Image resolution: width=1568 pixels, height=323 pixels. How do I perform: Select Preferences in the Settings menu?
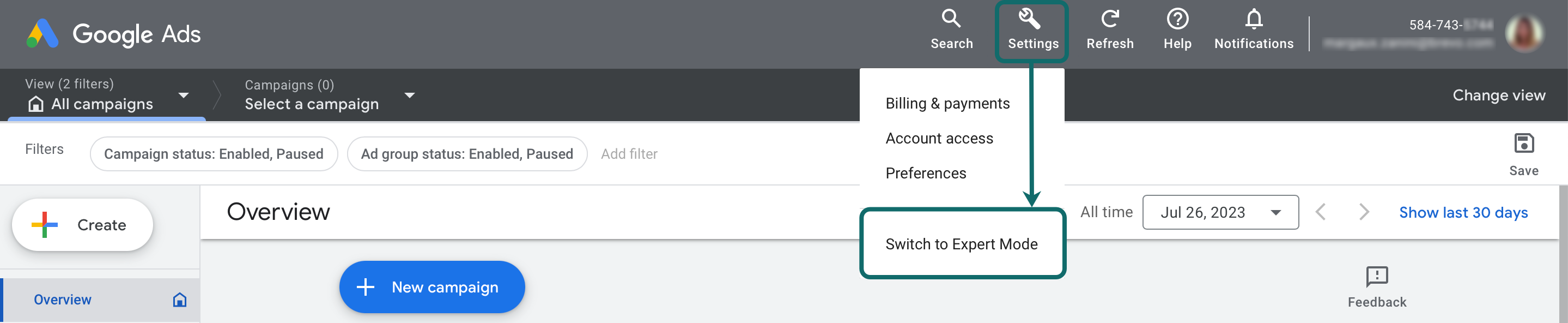pyautogui.click(x=925, y=173)
